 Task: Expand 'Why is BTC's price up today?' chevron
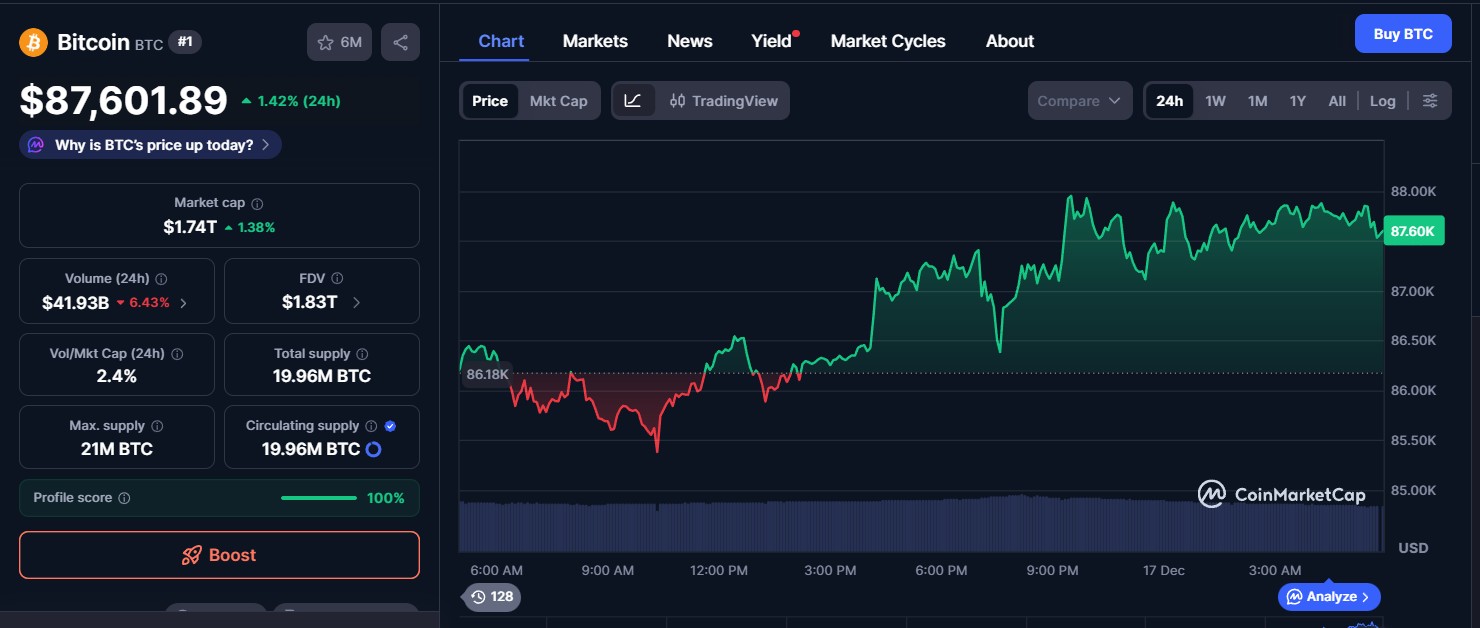click(x=266, y=144)
